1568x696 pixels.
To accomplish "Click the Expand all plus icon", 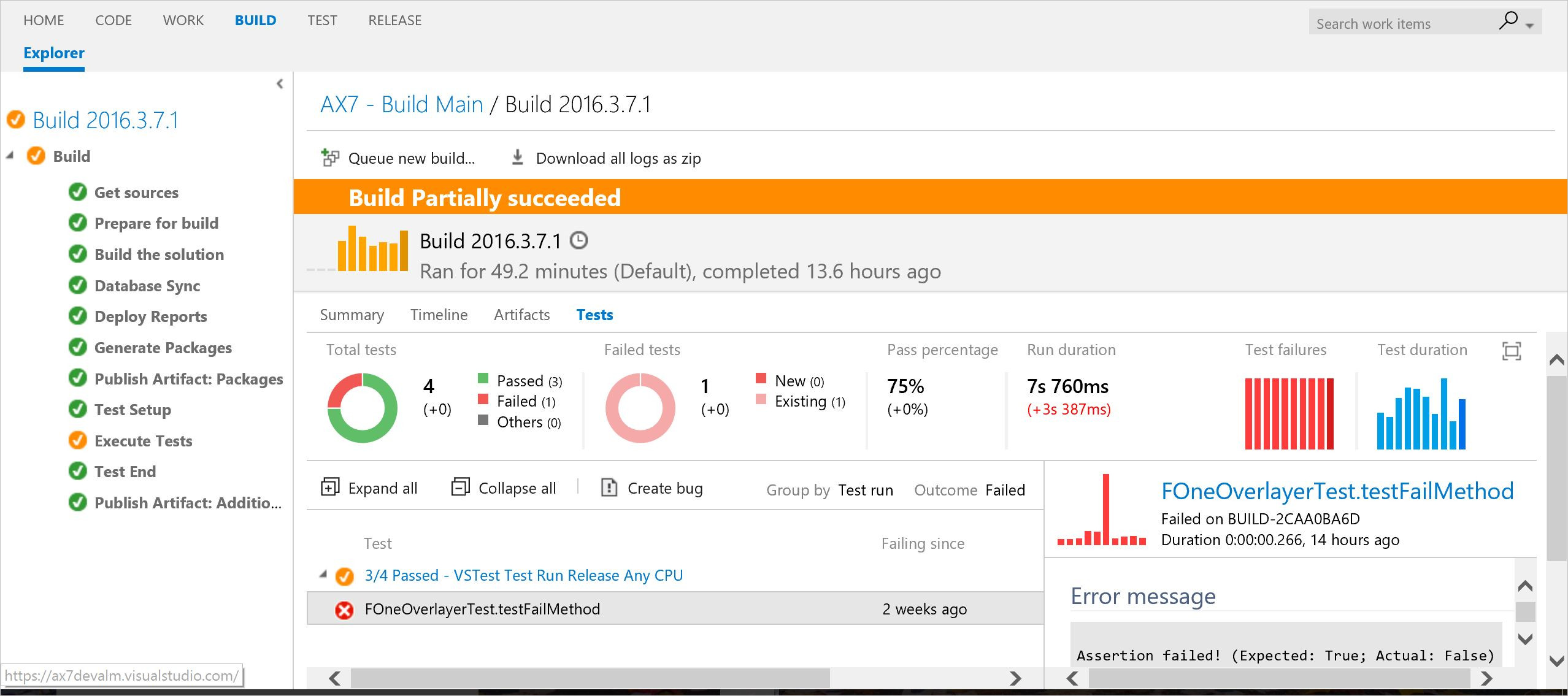I will point(330,487).
